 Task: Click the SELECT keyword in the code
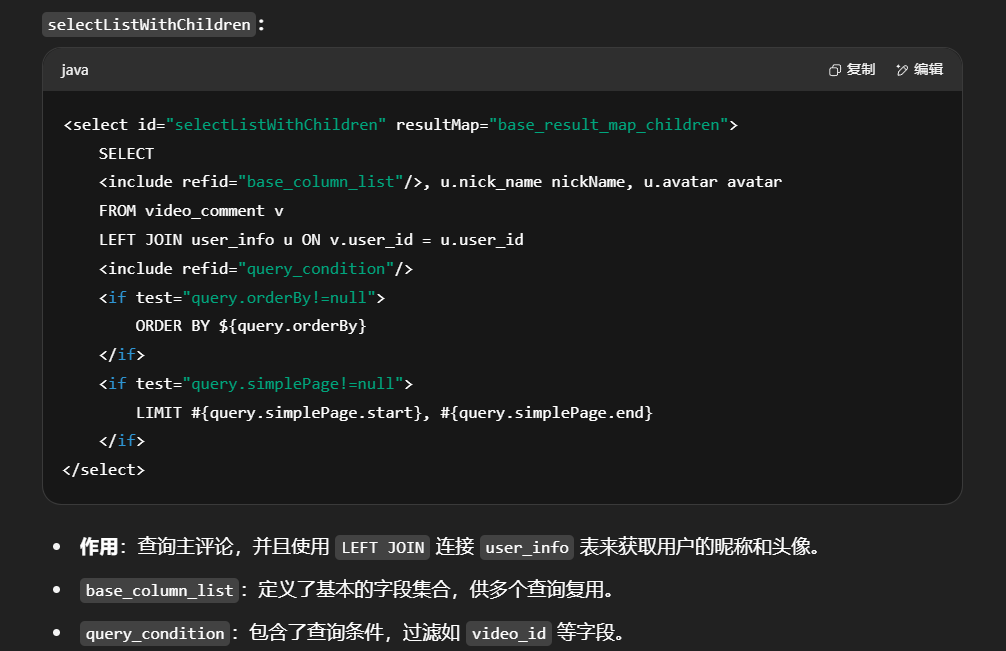click(126, 153)
